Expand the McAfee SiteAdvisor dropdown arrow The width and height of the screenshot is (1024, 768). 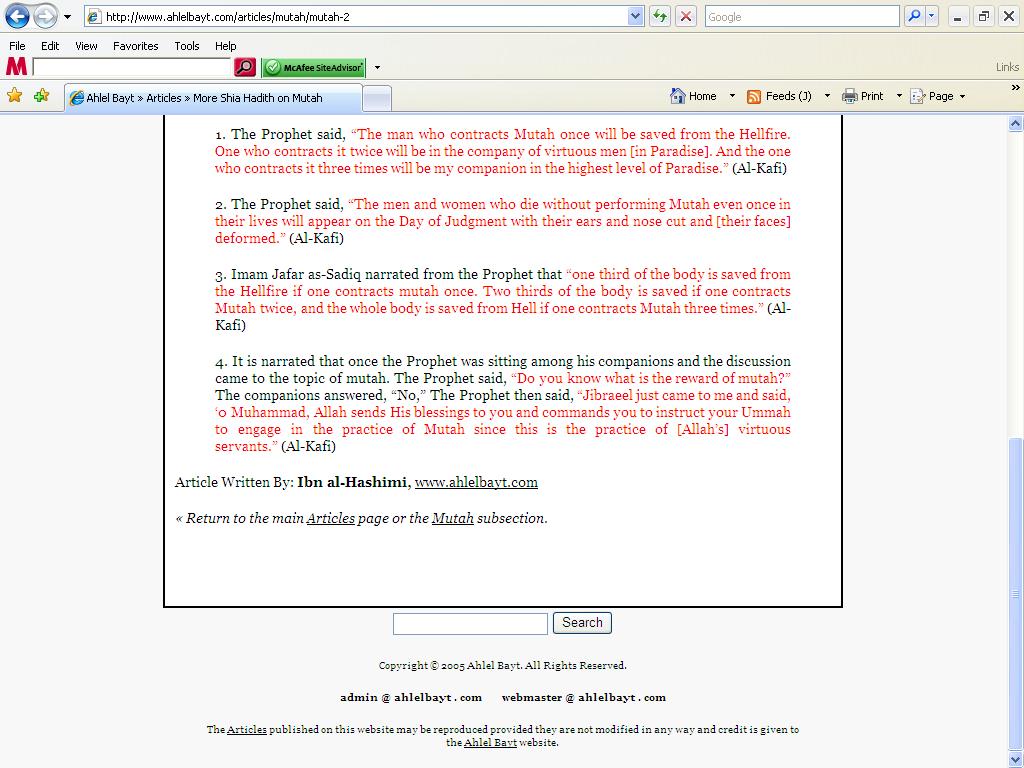pyautogui.click(x=377, y=67)
